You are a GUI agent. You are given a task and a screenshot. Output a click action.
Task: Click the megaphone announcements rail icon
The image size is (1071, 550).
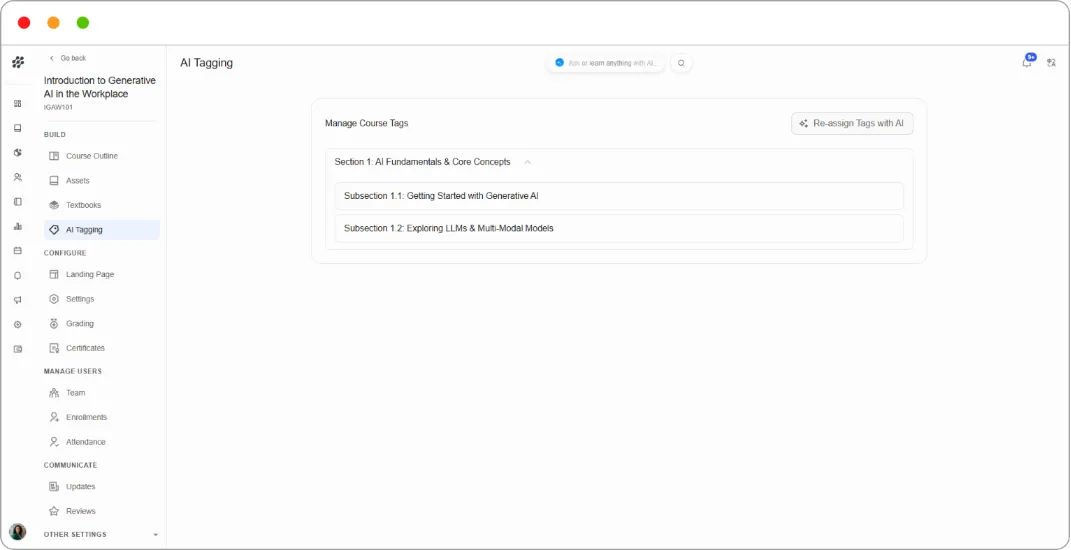click(x=18, y=300)
